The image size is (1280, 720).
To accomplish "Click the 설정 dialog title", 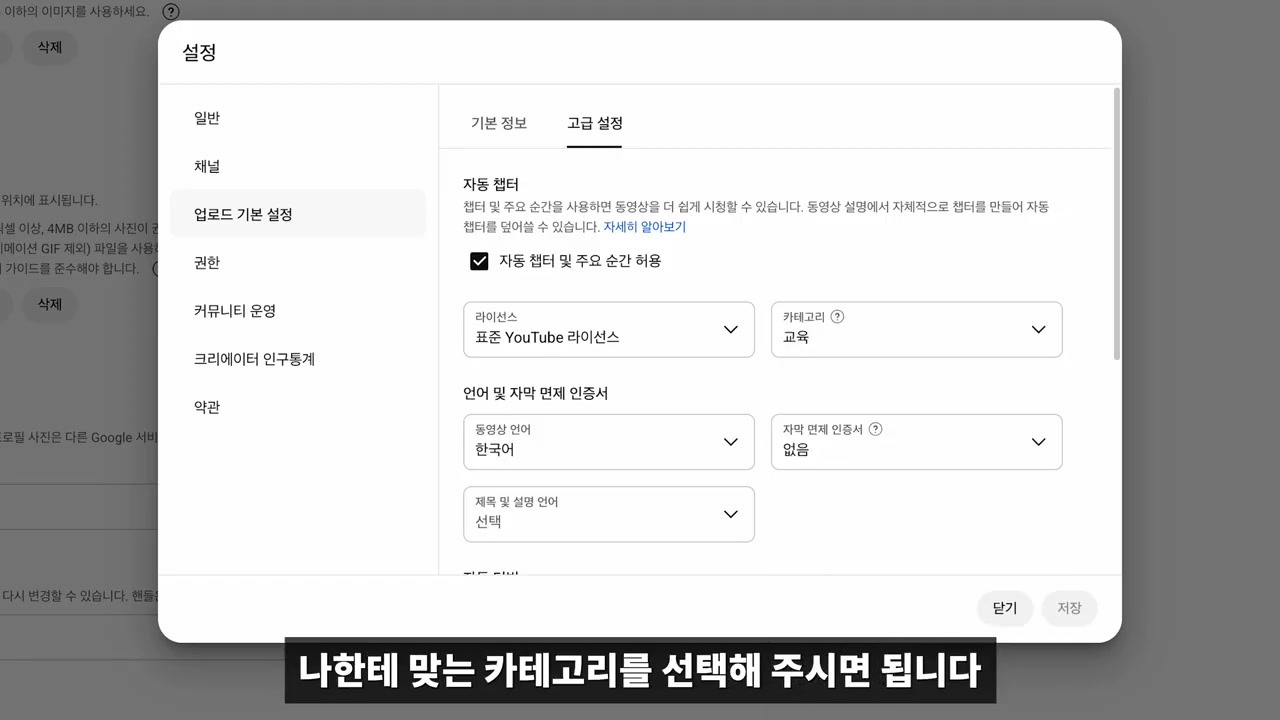I will [x=199, y=52].
